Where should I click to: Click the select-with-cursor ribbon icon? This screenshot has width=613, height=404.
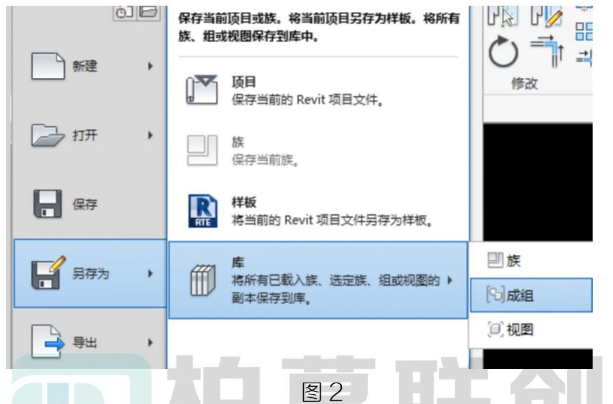(x=503, y=16)
